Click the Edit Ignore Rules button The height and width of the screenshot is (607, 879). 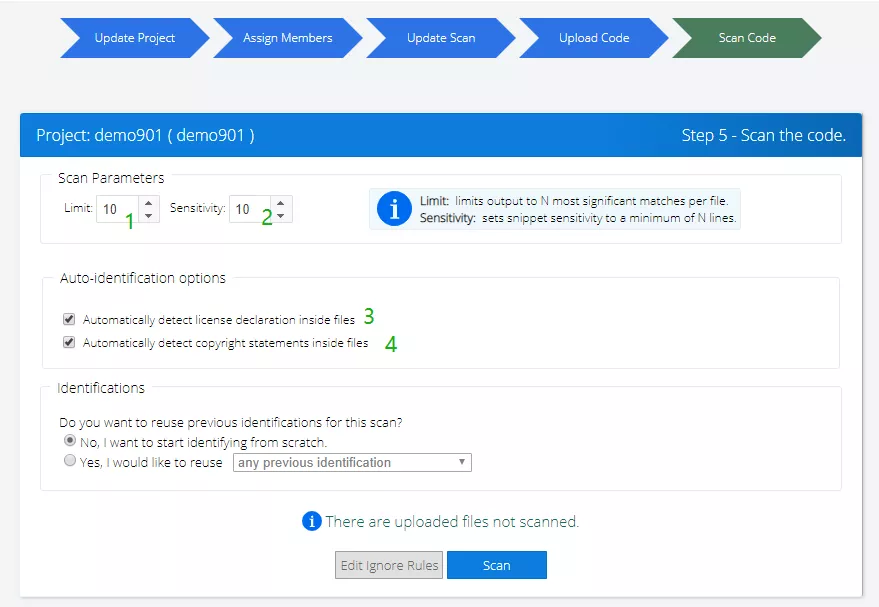[389, 565]
